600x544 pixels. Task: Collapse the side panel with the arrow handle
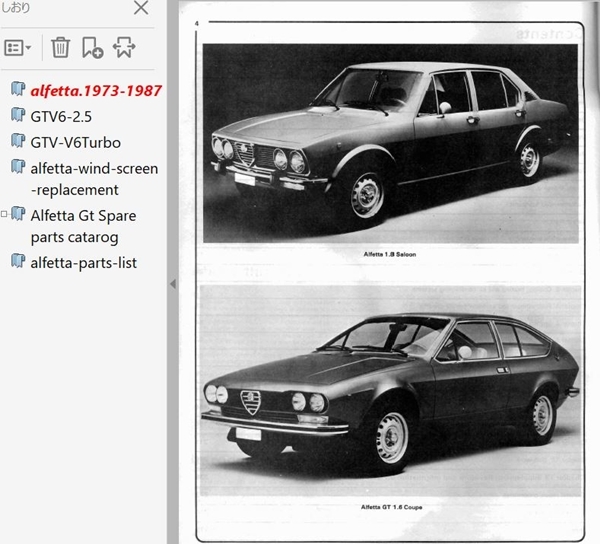coord(173,283)
